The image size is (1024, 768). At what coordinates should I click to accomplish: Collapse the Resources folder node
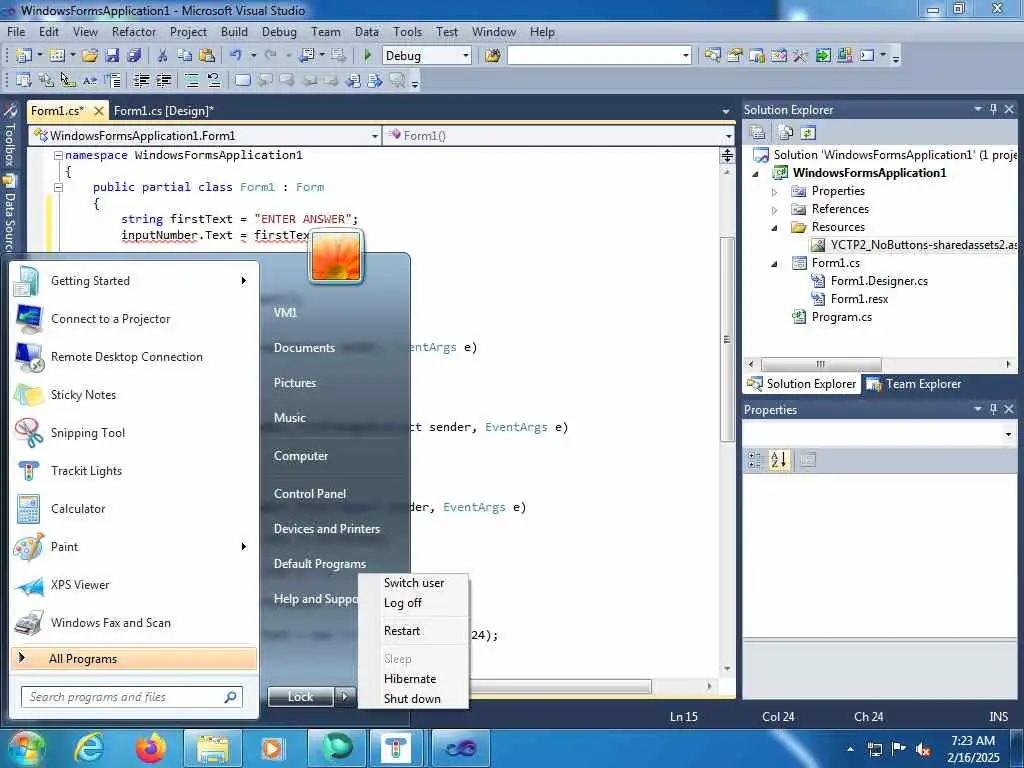pos(775,228)
